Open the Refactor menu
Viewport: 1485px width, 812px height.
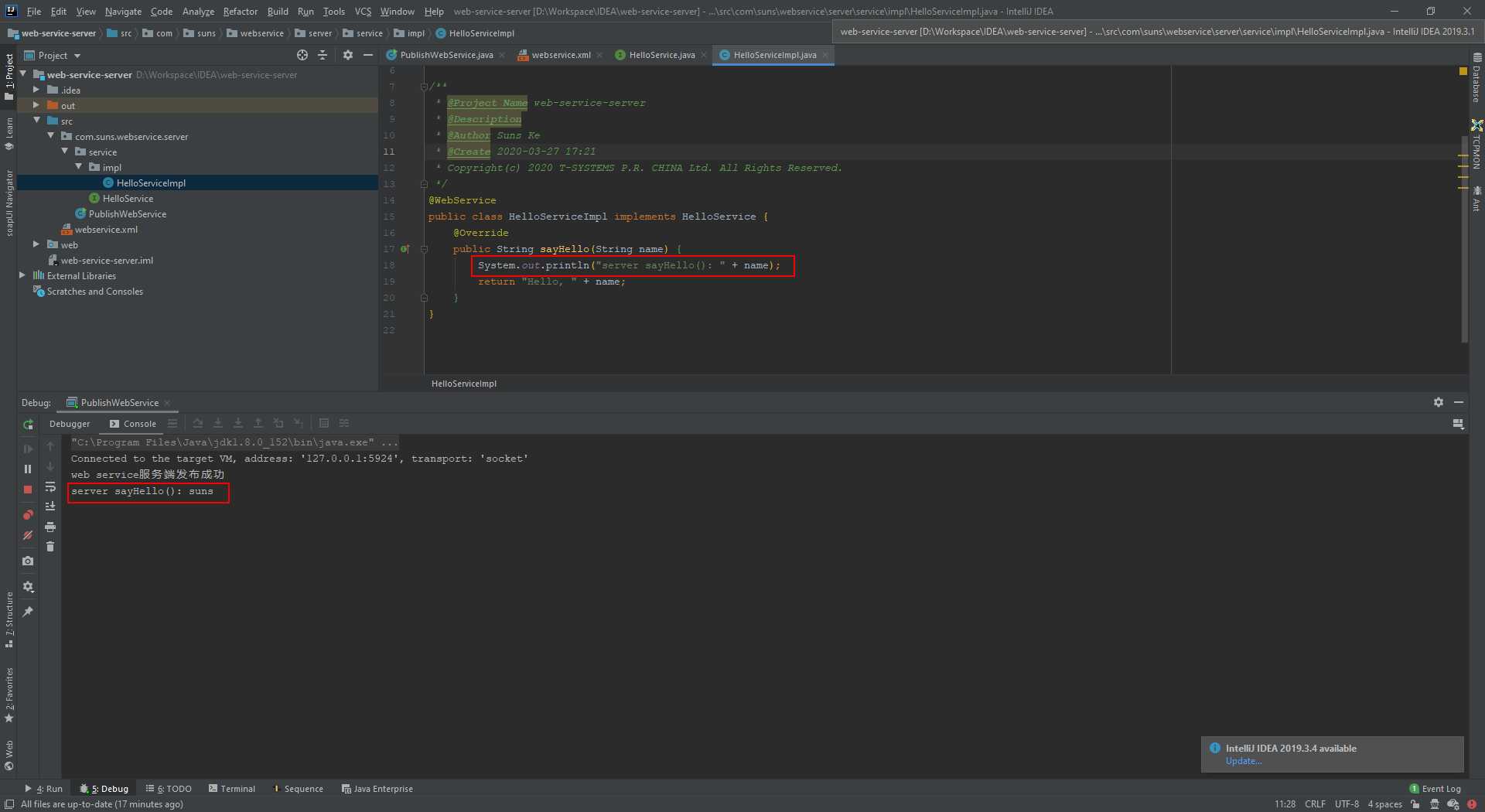pyautogui.click(x=240, y=11)
